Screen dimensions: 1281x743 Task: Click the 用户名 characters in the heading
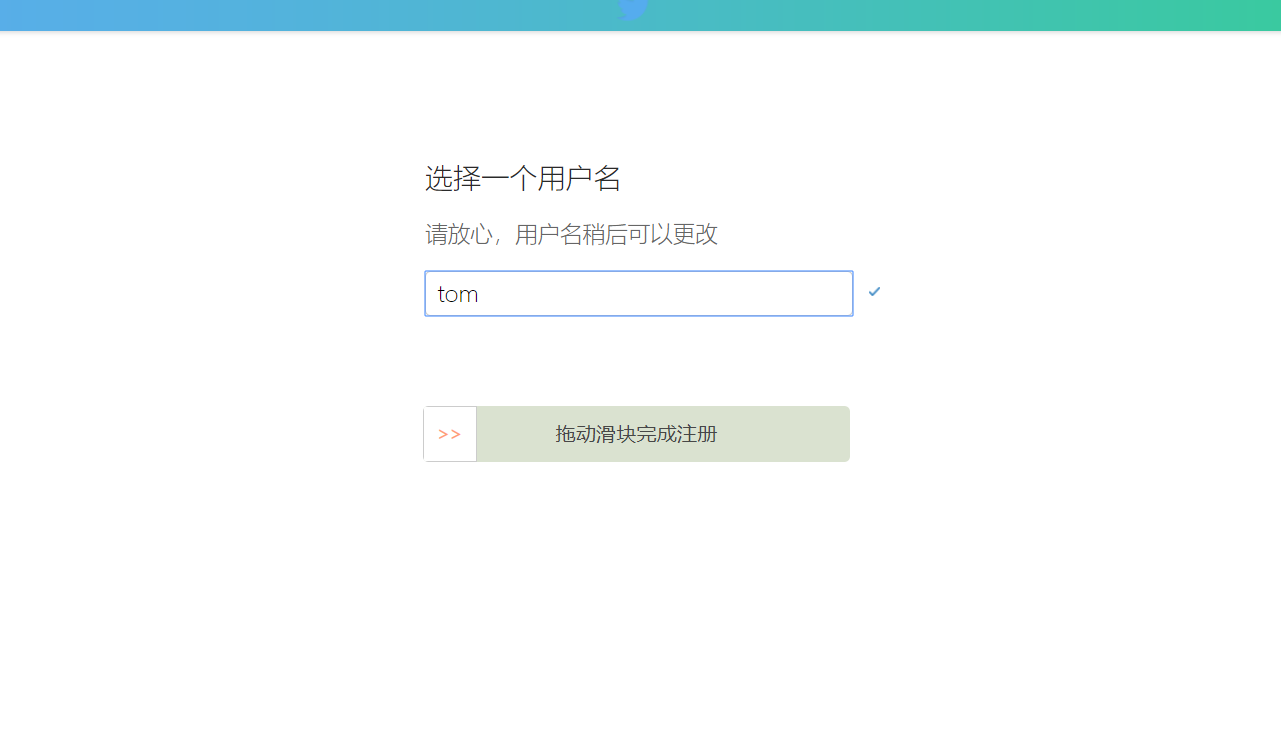580,179
